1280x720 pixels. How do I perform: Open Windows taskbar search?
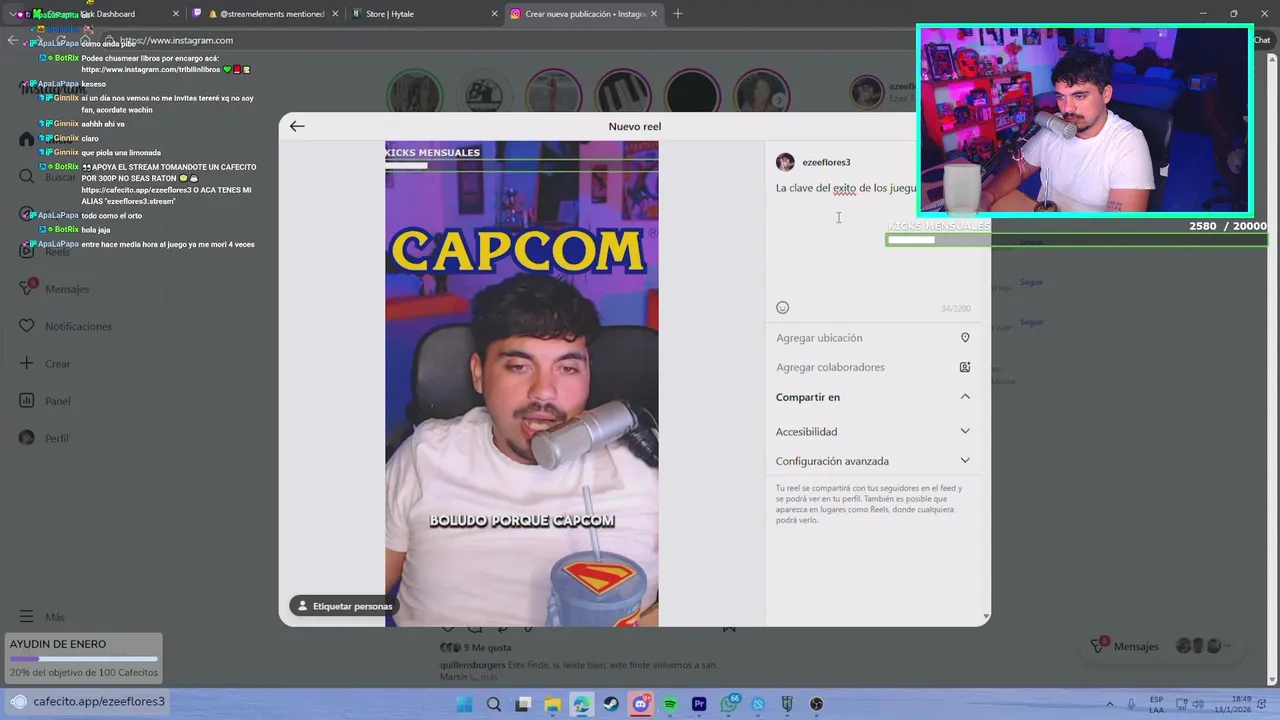click(494, 704)
